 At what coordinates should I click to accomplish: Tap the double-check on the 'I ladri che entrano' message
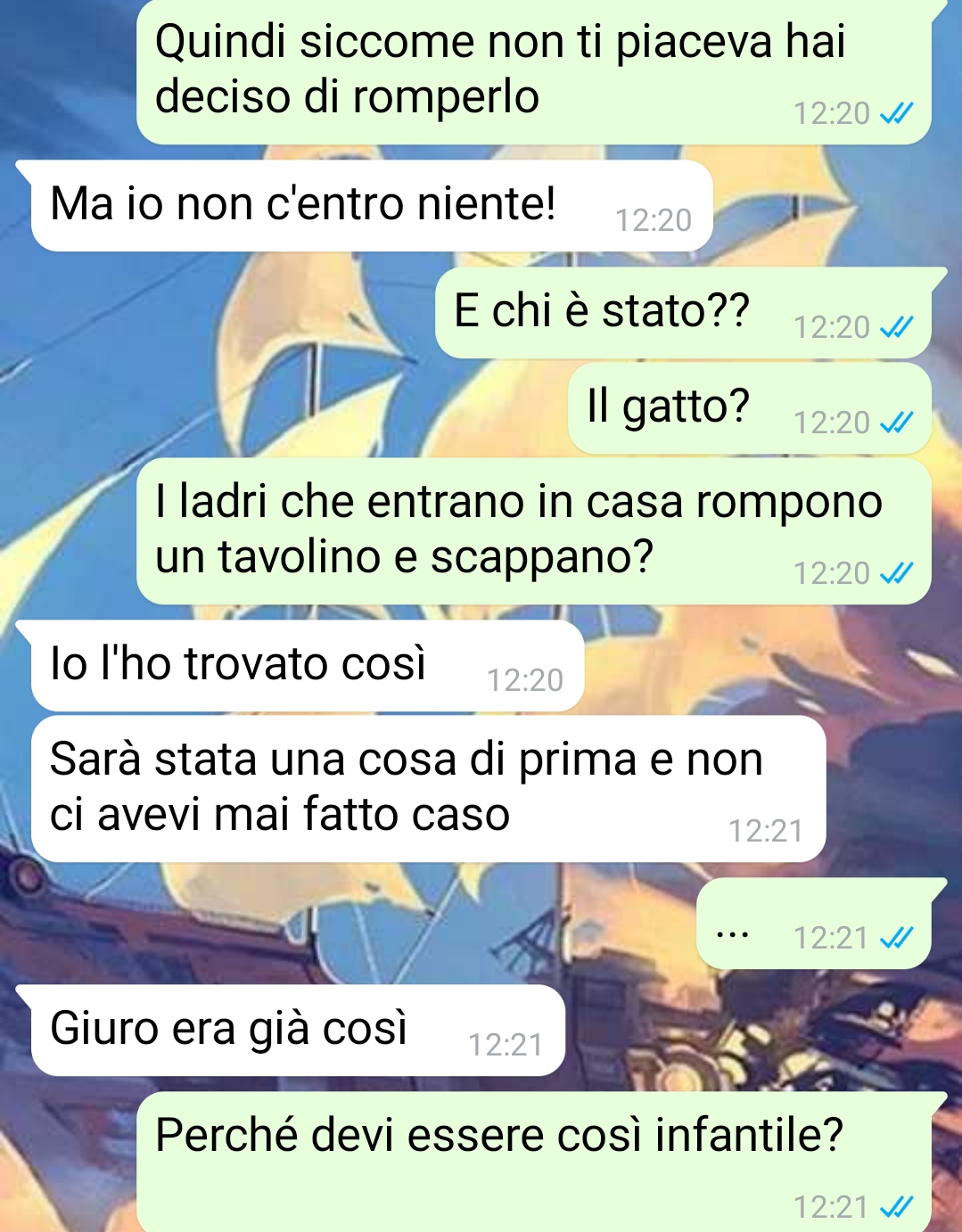(x=896, y=572)
